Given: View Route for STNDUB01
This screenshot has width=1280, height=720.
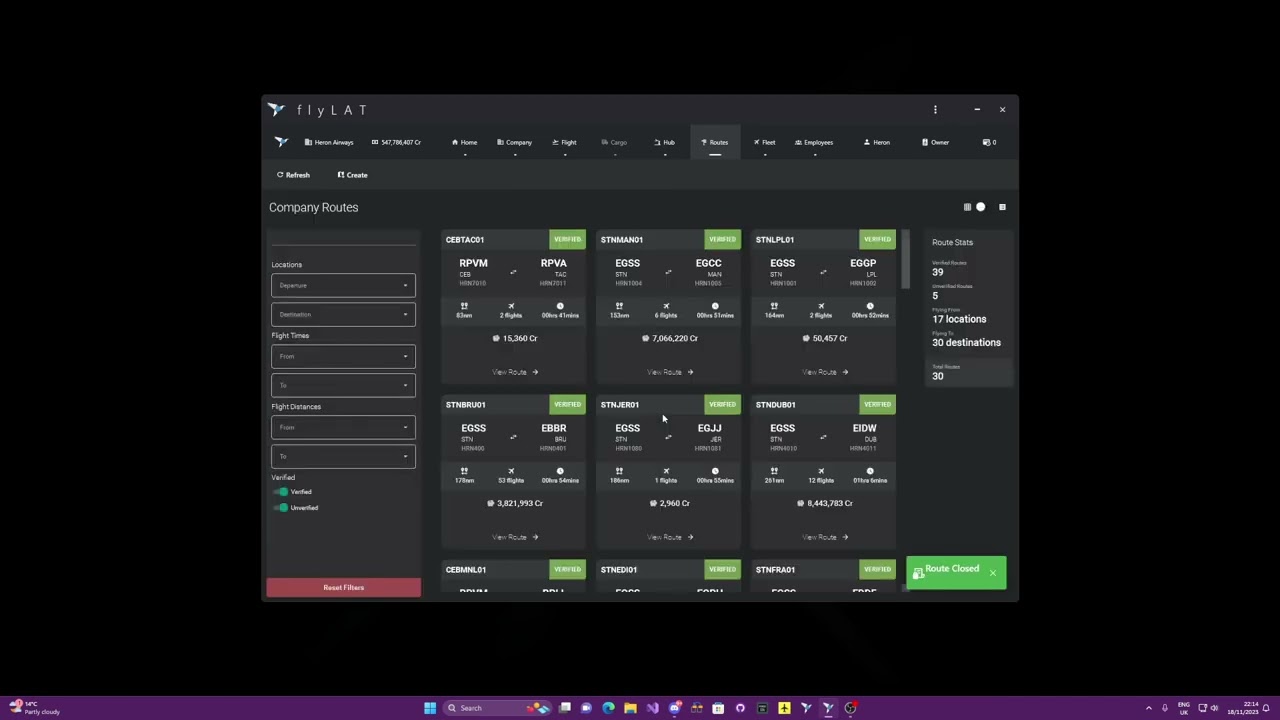Looking at the screenshot, I should click(825, 537).
